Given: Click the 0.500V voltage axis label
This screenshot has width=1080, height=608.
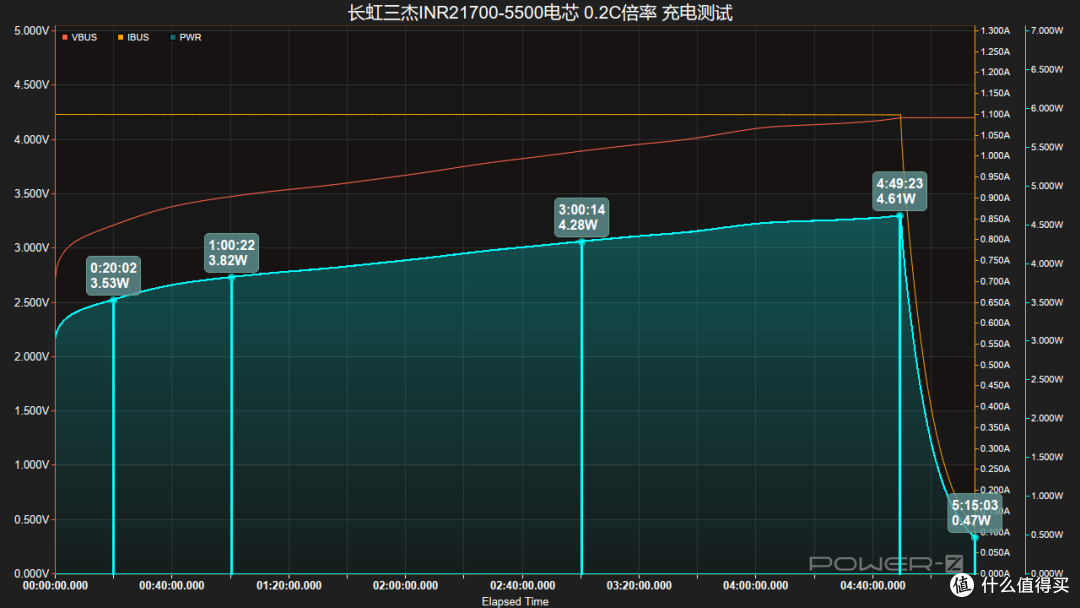Looking at the screenshot, I should tap(32, 519).
